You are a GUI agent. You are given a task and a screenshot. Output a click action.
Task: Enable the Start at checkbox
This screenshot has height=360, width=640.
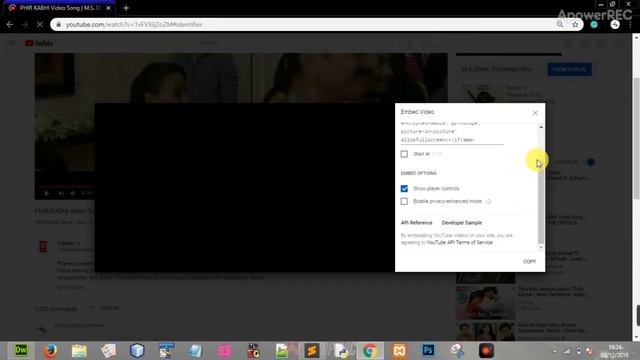click(404, 154)
